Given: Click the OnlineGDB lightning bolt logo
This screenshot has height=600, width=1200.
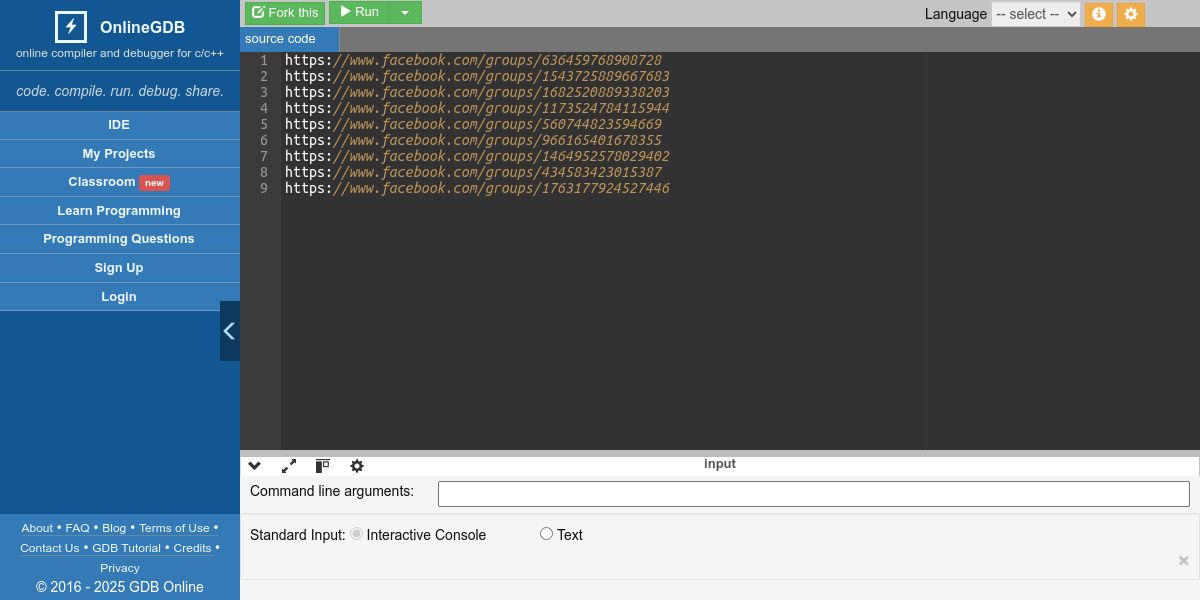Looking at the screenshot, I should pyautogui.click(x=70, y=27).
